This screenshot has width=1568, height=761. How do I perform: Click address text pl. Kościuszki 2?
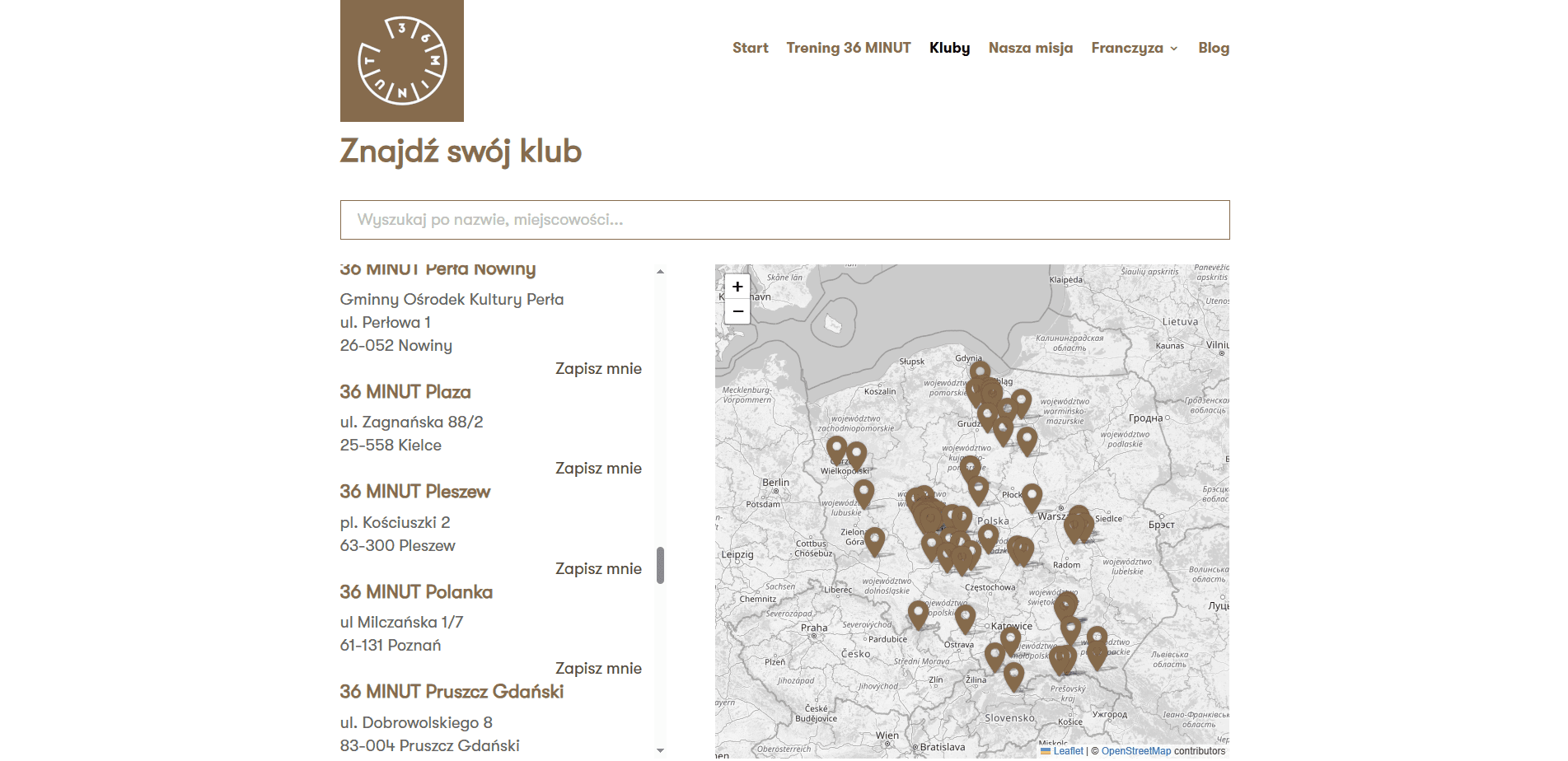(x=396, y=522)
